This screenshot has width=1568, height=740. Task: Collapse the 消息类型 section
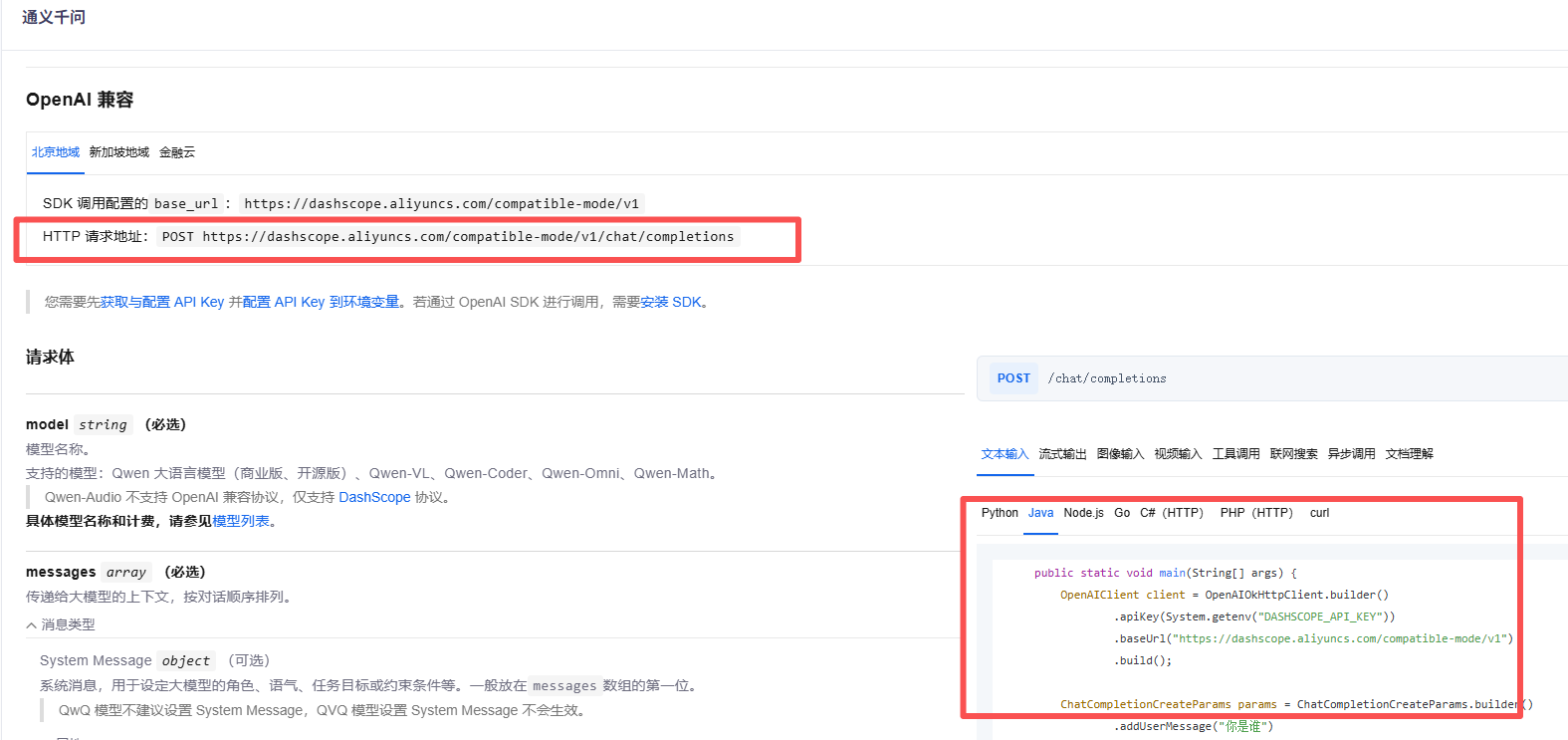coord(61,624)
